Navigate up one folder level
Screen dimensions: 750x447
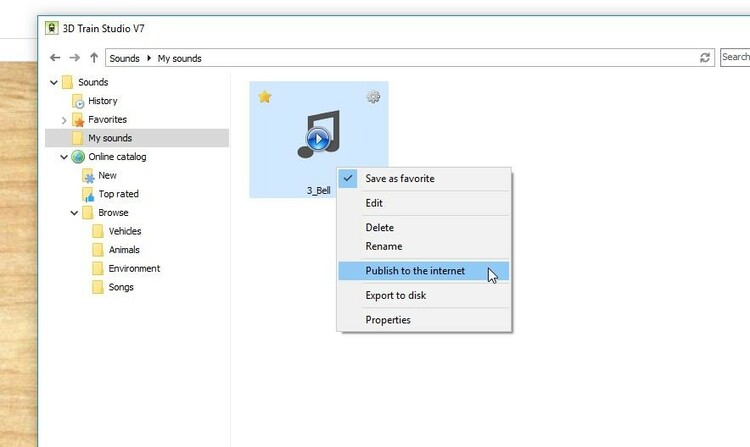click(94, 58)
